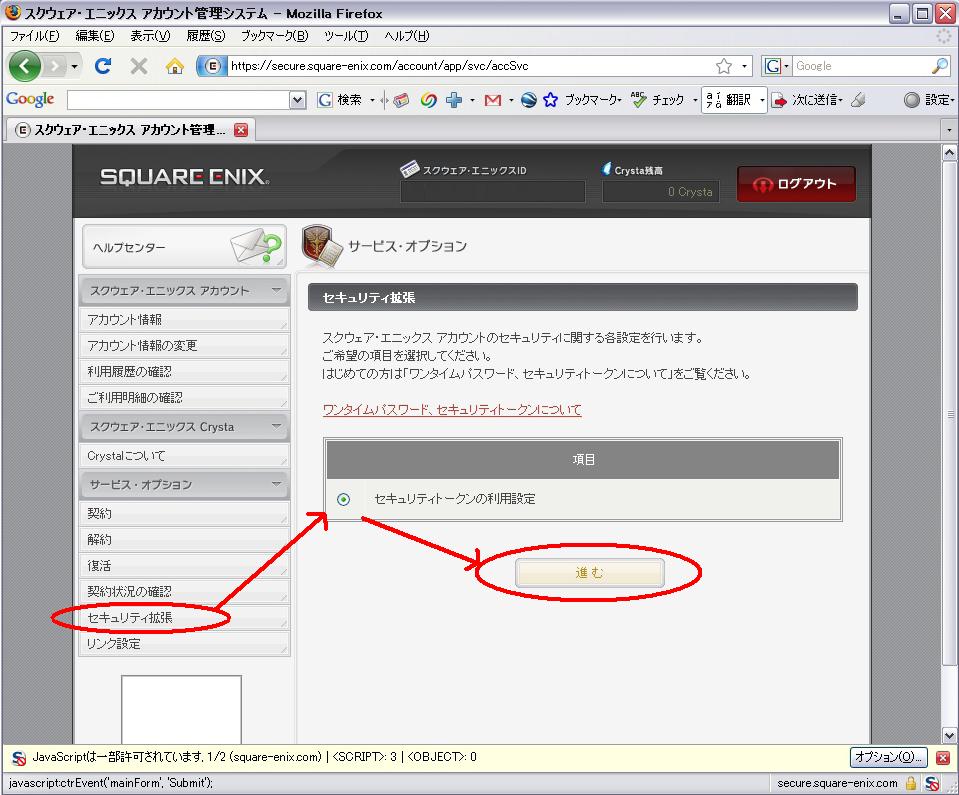Open 利用履歴の確認 sidebar item
This screenshot has height=795, width=959.
pos(184,371)
